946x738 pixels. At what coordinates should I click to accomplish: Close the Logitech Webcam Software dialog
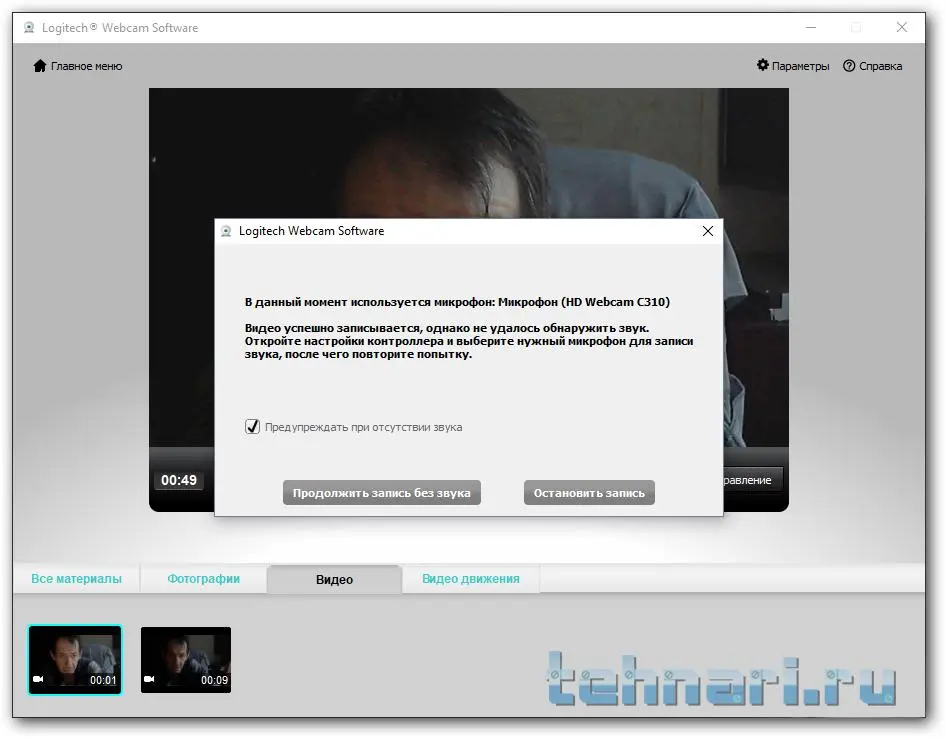(x=708, y=231)
